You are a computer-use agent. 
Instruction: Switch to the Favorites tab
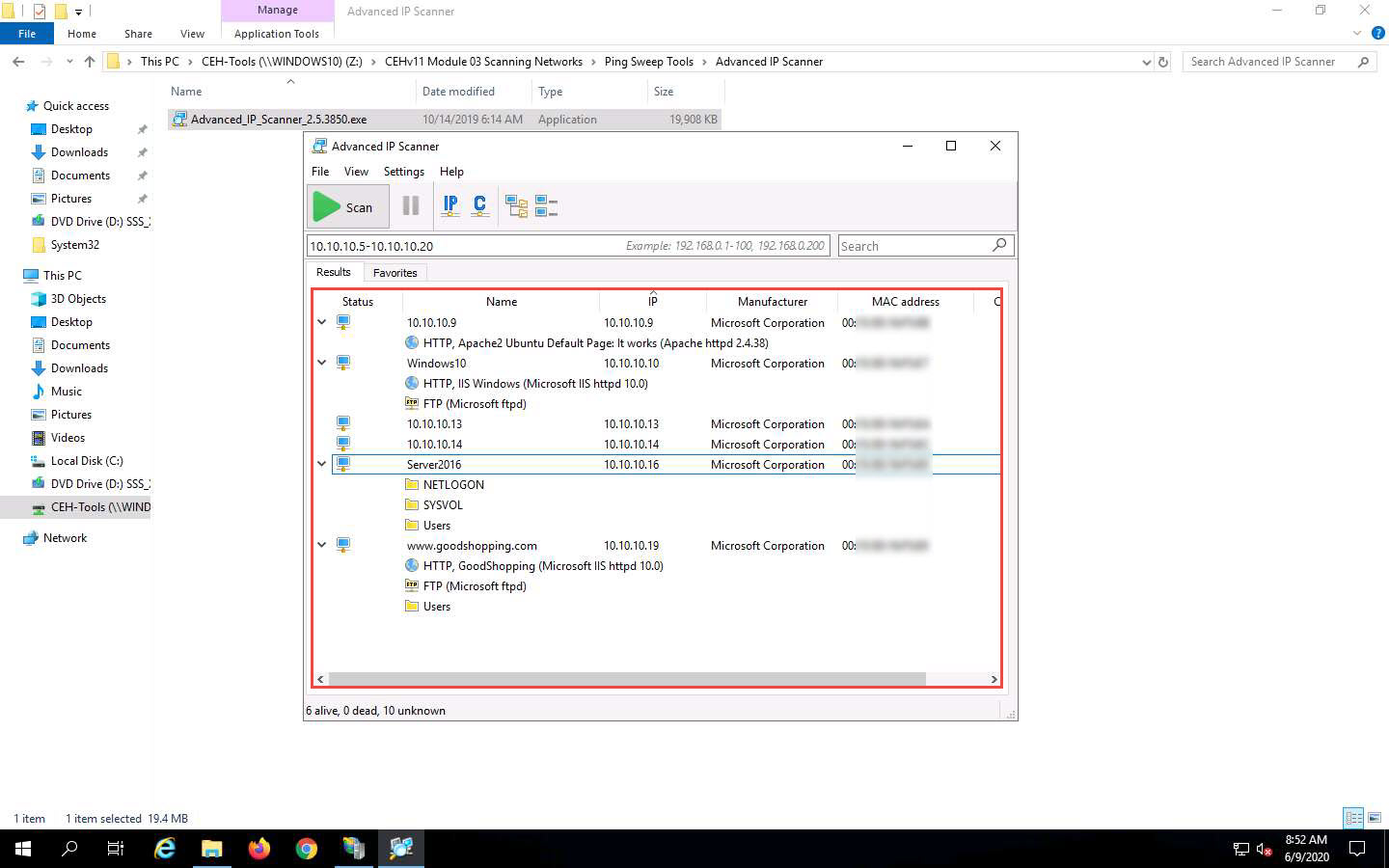click(x=395, y=273)
